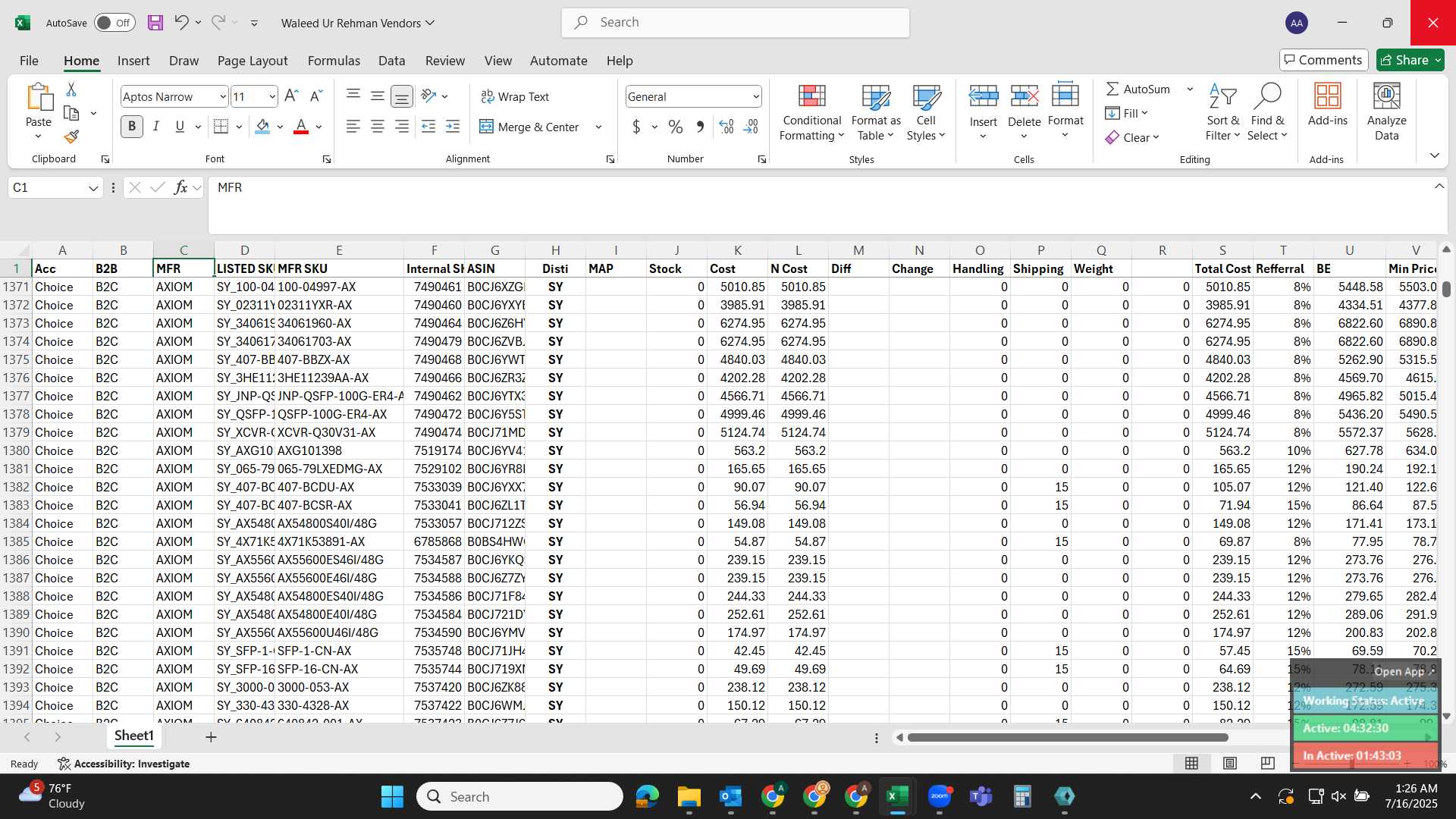Toggle Wrap Text

(515, 96)
